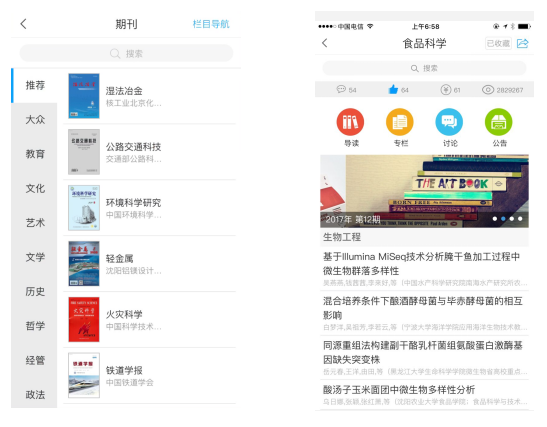
Task: Open the 讨论 blue chat icon
Action: click(x=449, y=122)
